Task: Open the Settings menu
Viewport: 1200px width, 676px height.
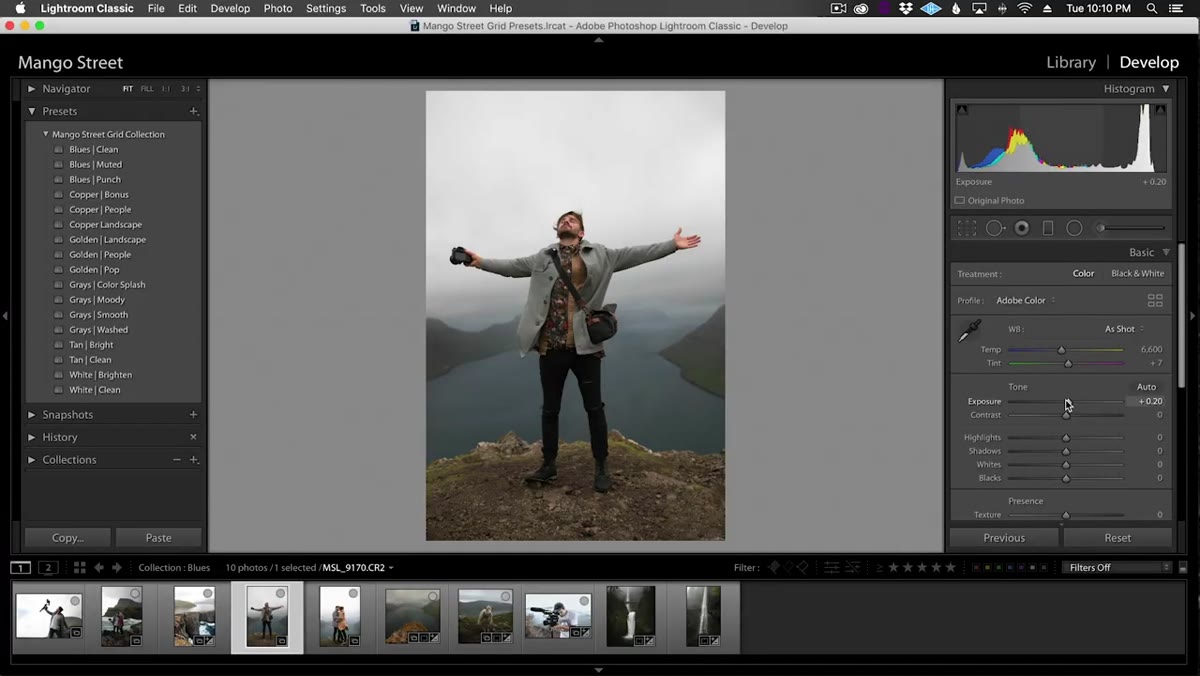Action: 326,8
